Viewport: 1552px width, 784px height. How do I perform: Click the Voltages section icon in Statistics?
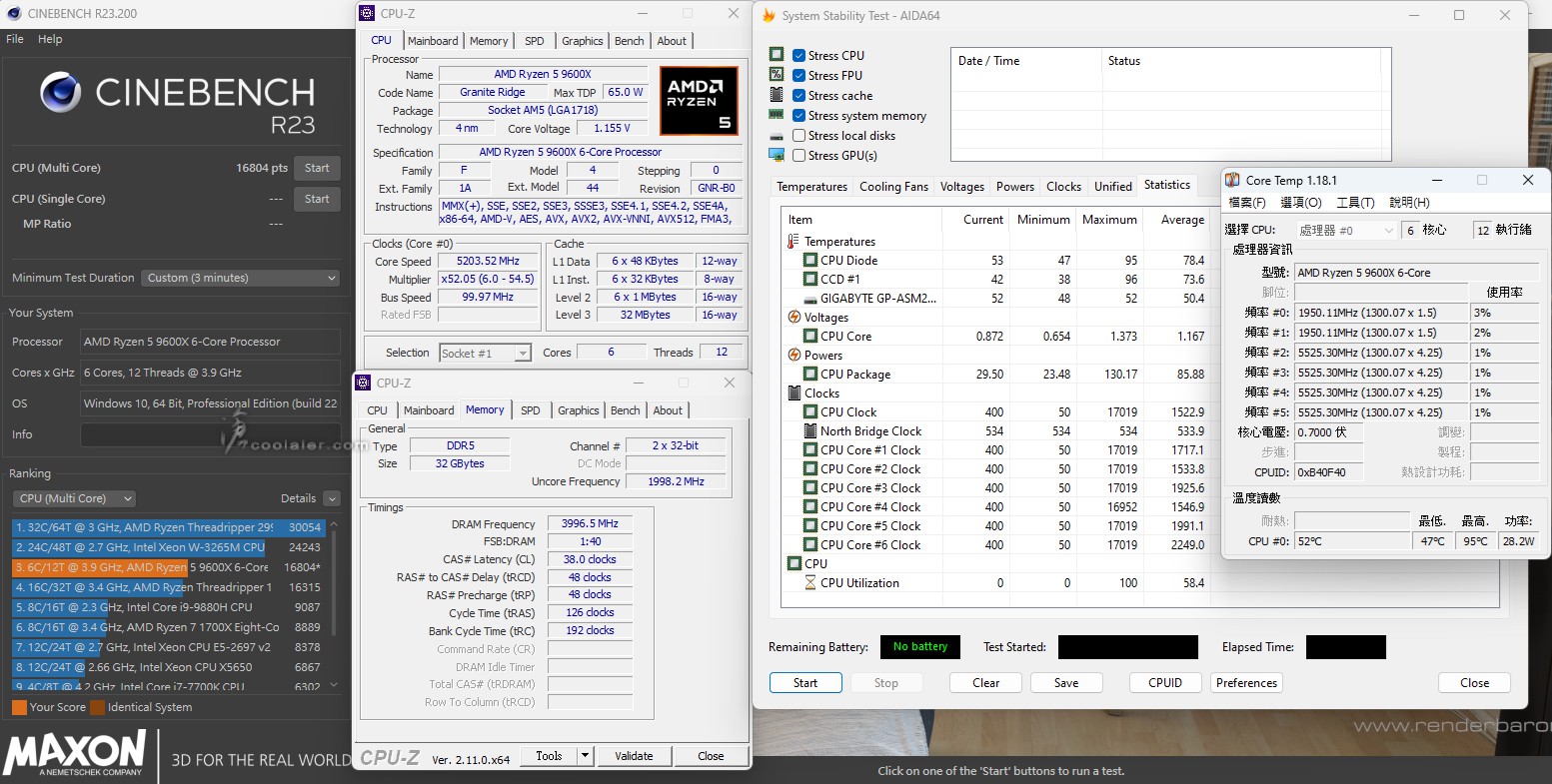pyautogui.click(x=793, y=318)
